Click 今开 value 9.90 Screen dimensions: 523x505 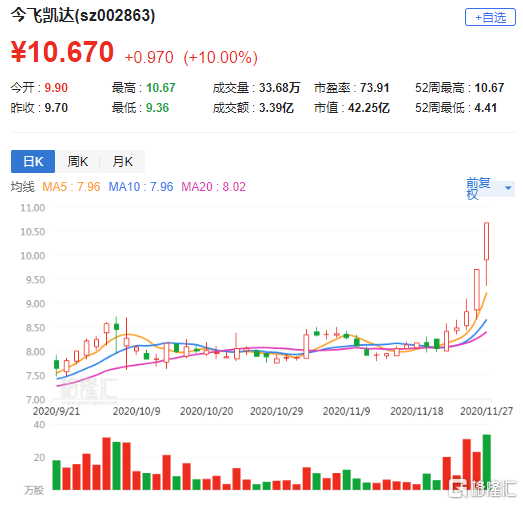[56, 88]
